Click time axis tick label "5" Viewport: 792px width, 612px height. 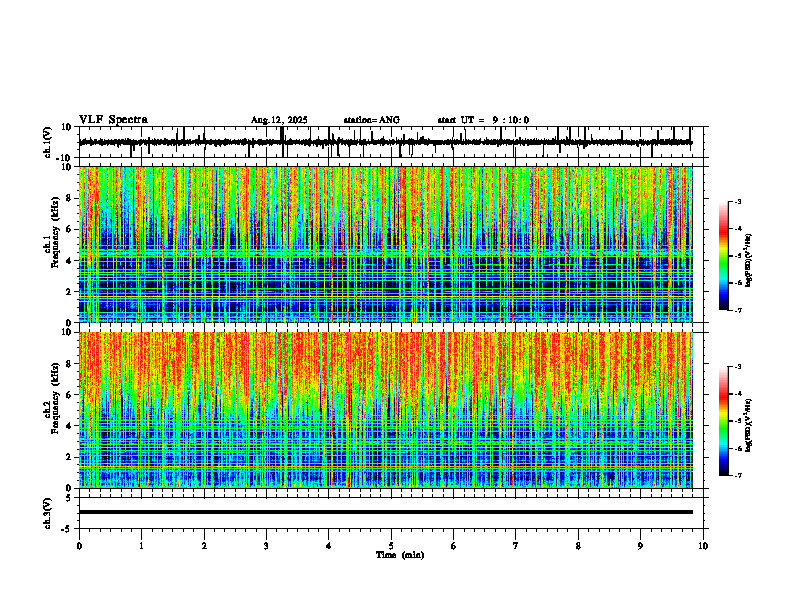pos(391,546)
